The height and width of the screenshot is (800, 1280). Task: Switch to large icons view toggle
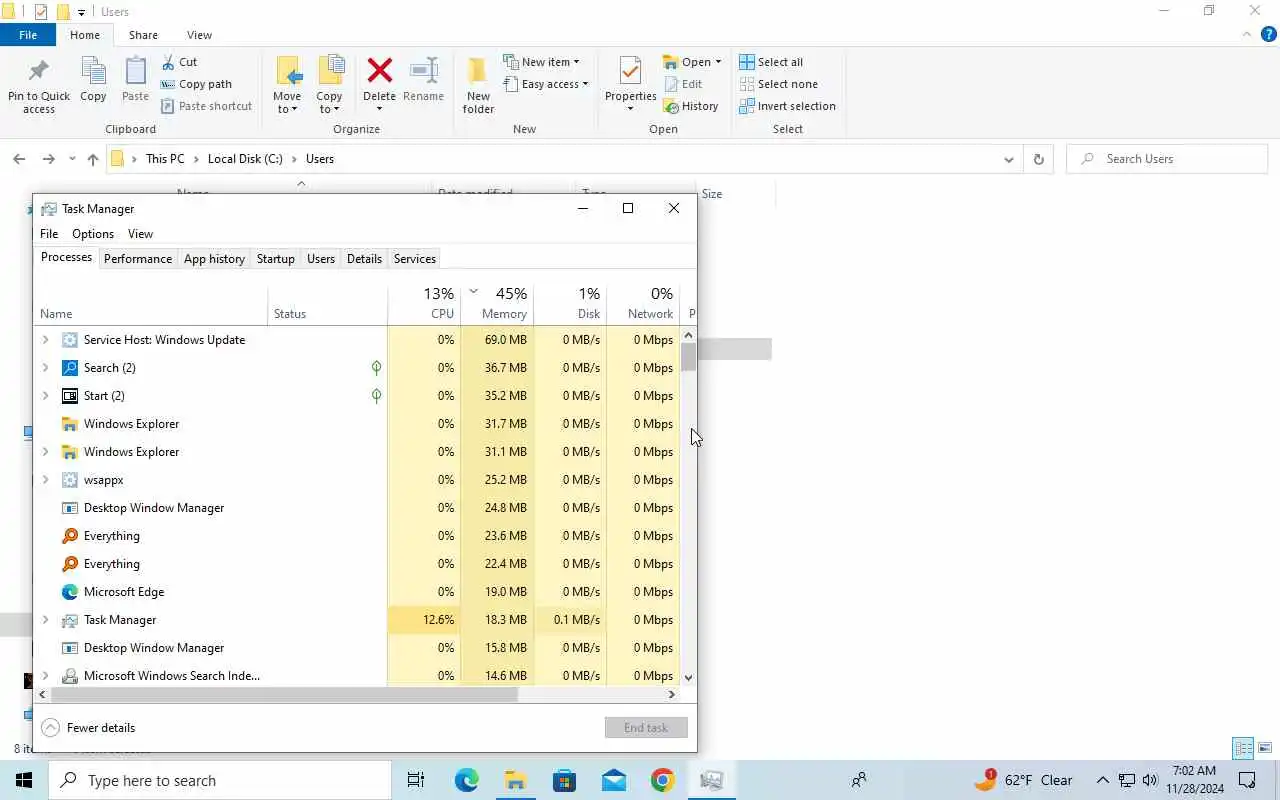pos(1266,748)
